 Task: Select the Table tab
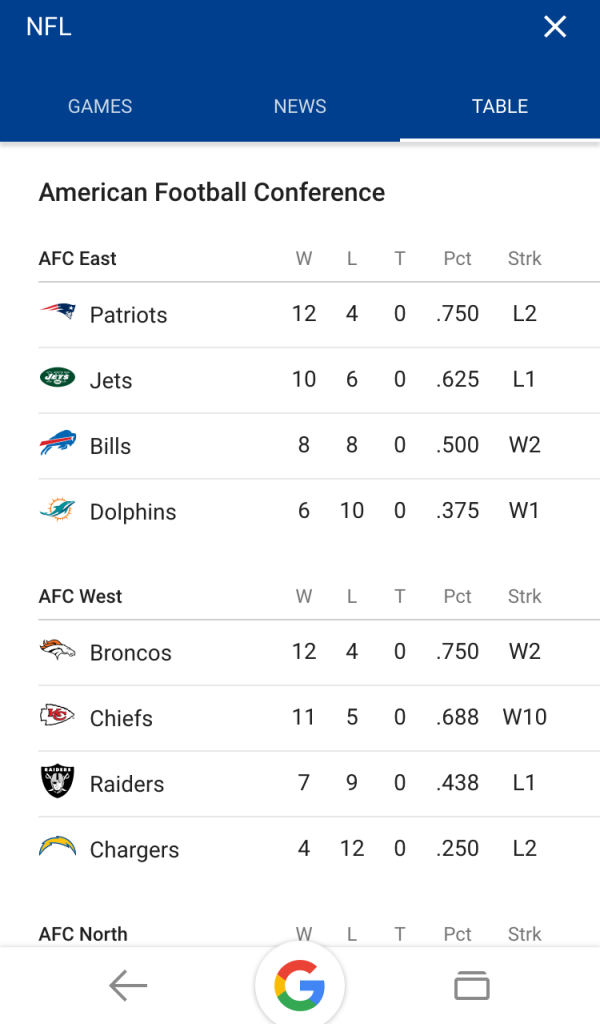click(500, 107)
